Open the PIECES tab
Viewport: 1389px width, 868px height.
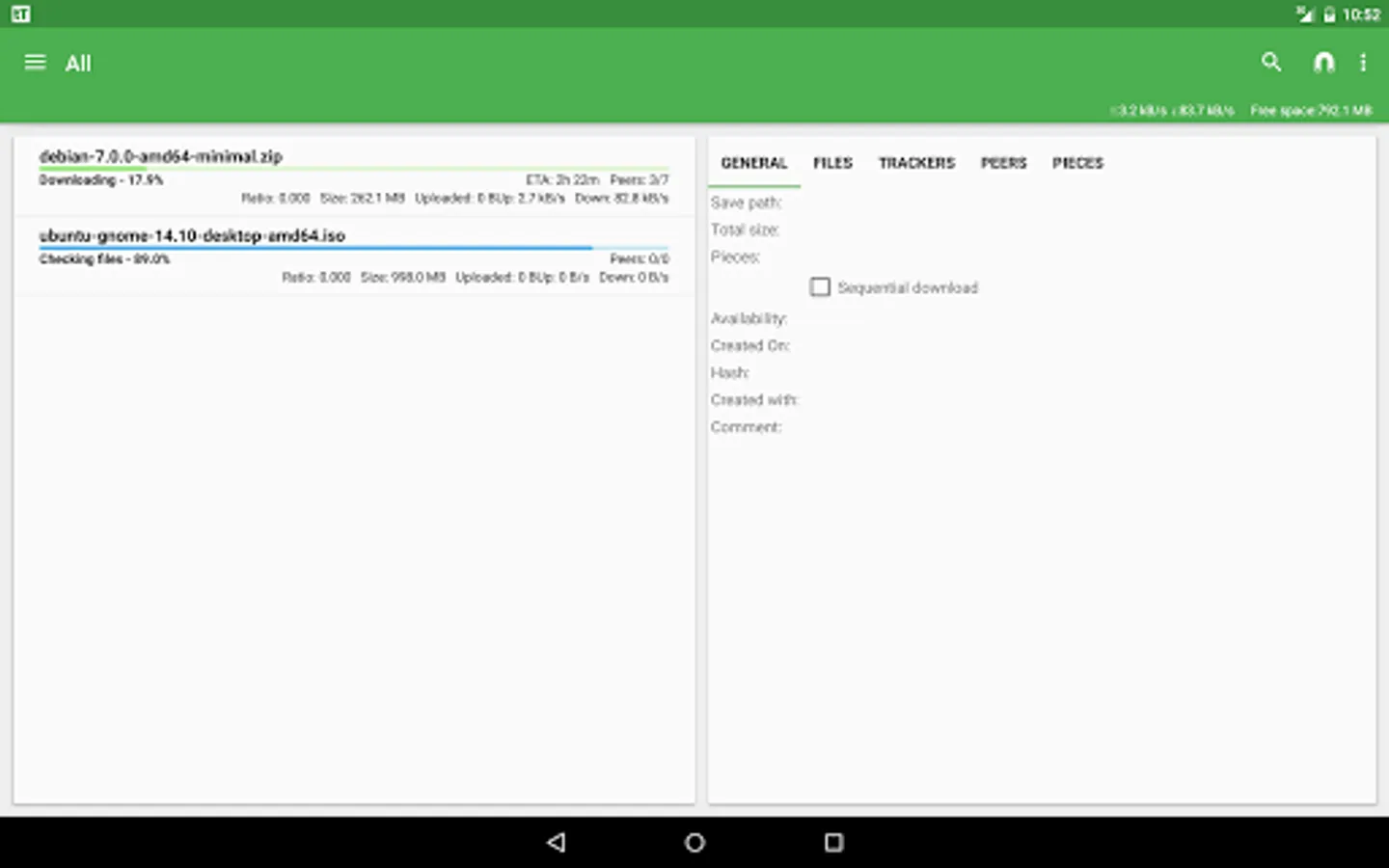1077,163
